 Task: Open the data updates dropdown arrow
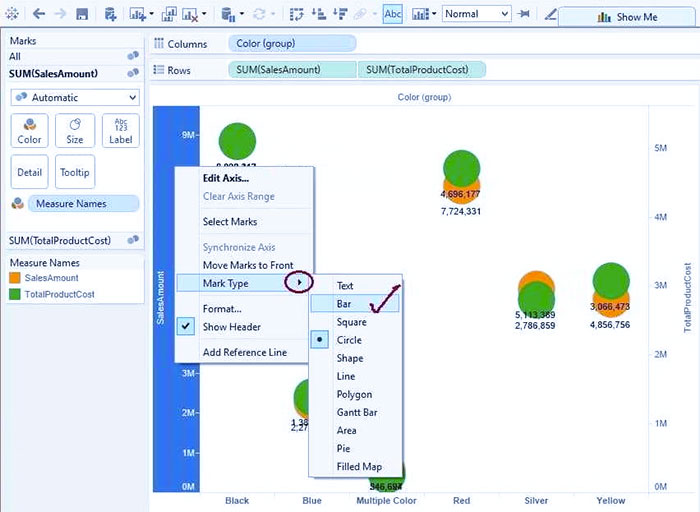pyautogui.click(x=242, y=14)
